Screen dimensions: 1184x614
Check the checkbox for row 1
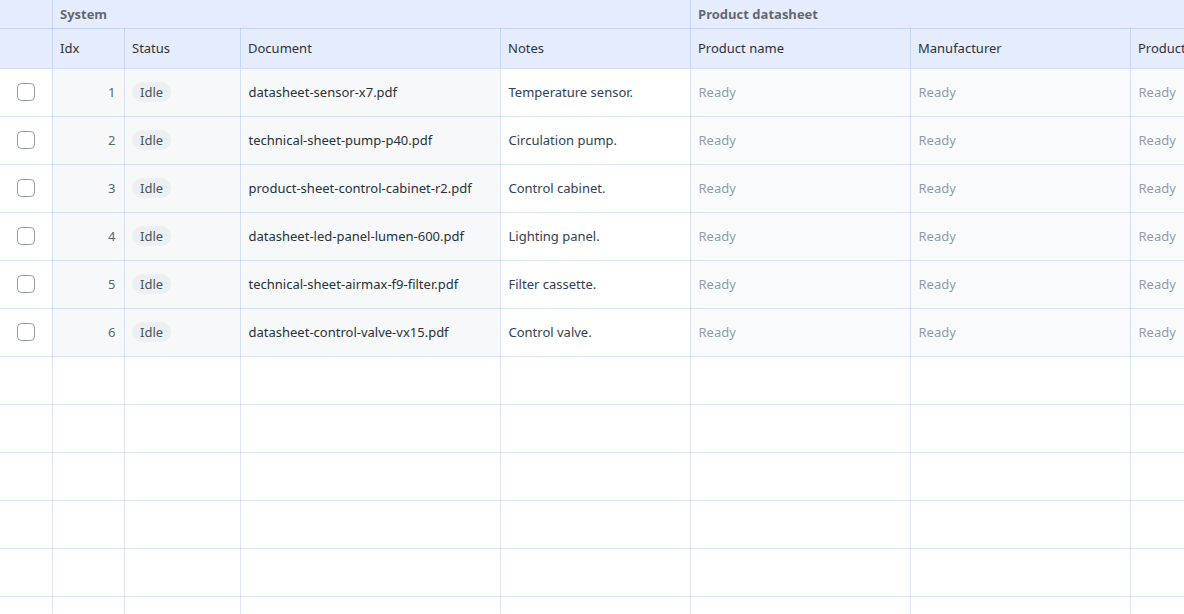coord(26,92)
